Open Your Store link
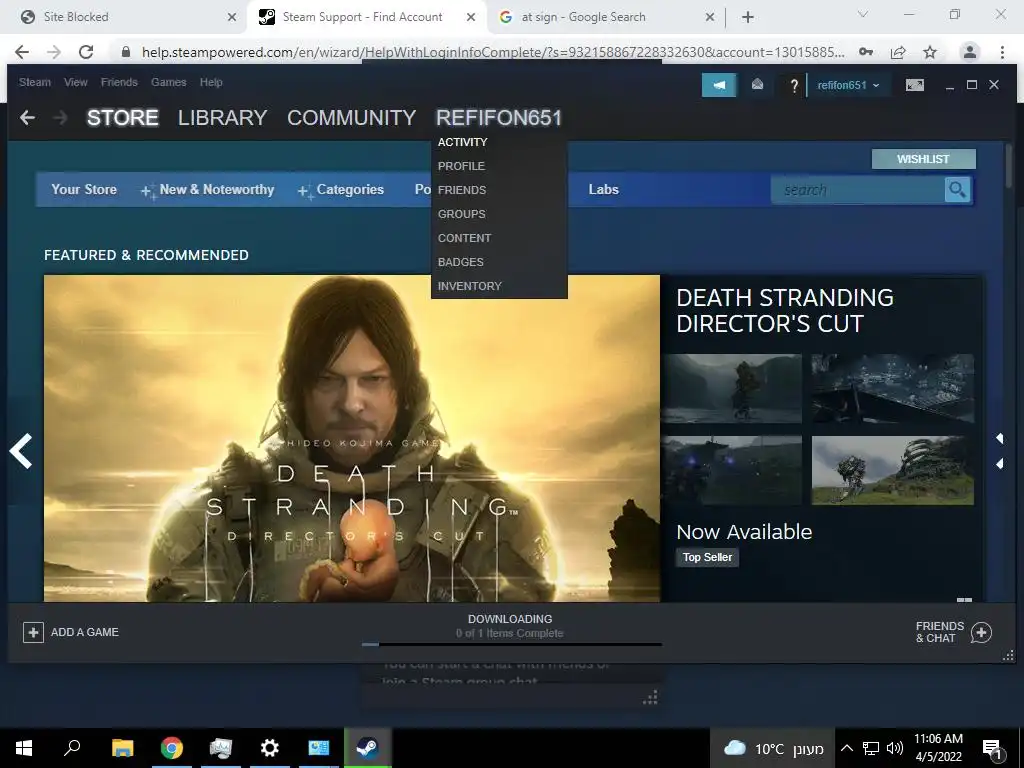The image size is (1024, 768). point(84,189)
